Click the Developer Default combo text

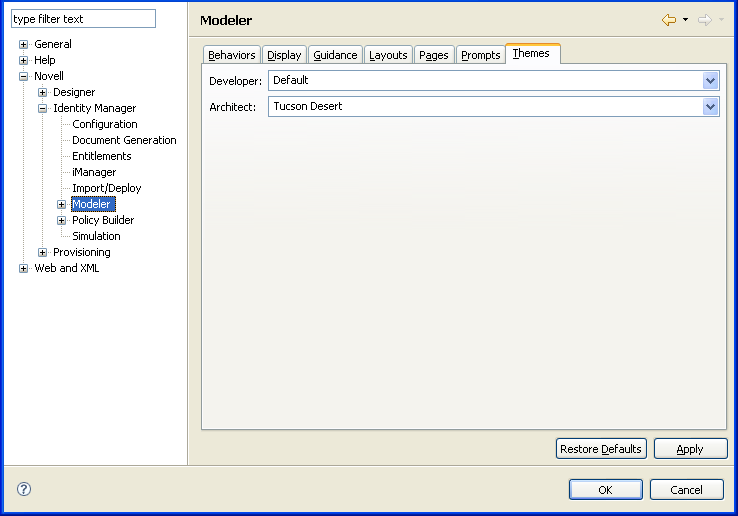click(291, 81)
